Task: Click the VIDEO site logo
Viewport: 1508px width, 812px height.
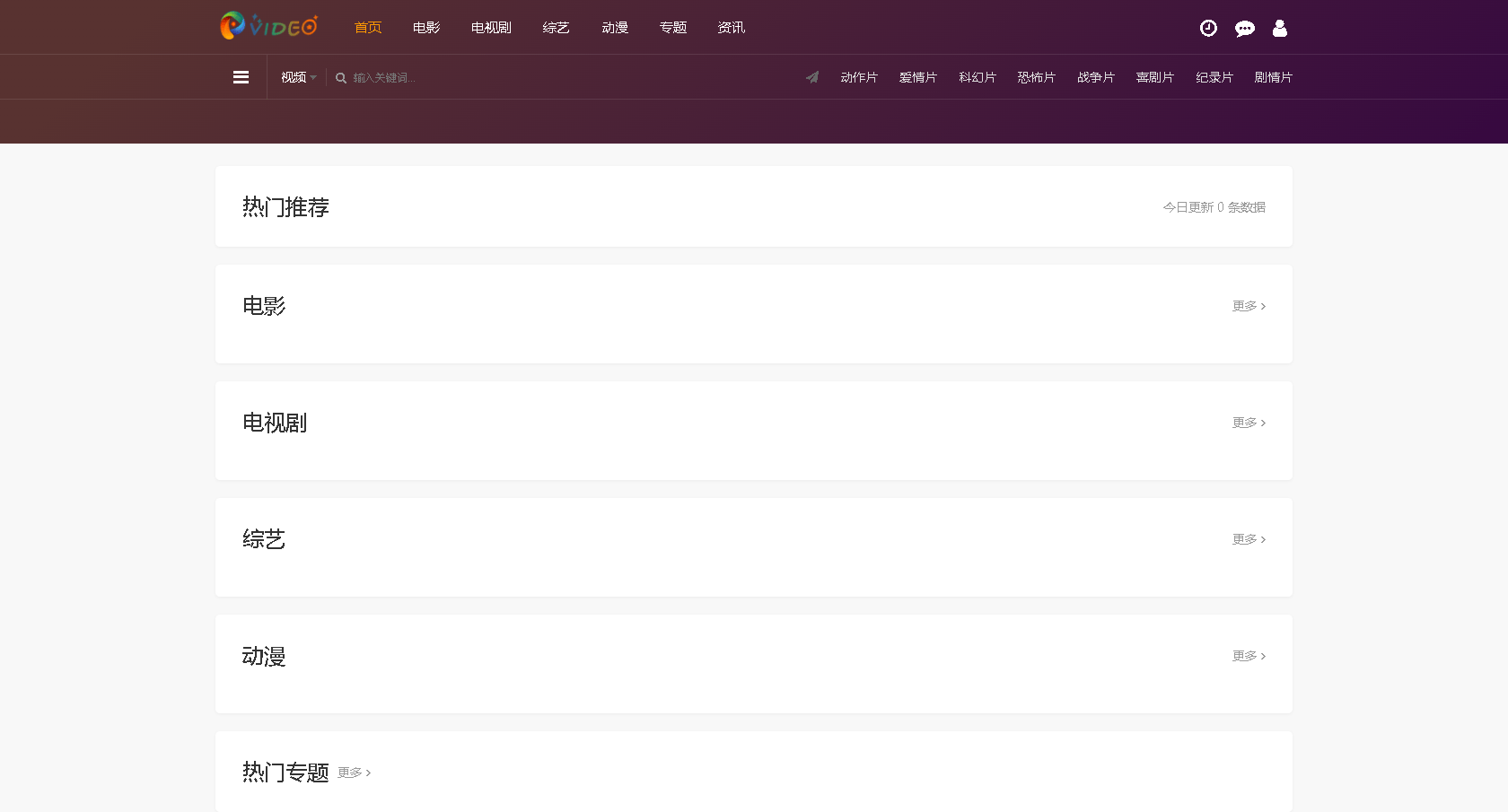Action: (x=267, y=27)
